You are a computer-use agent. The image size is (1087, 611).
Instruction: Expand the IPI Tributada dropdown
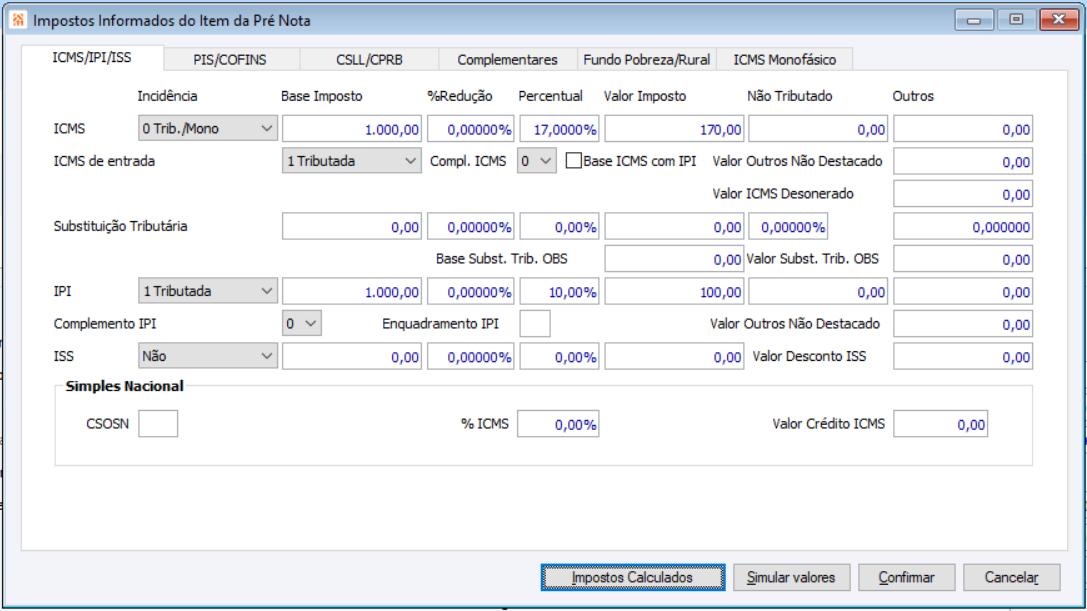click(x=208, y=291)
